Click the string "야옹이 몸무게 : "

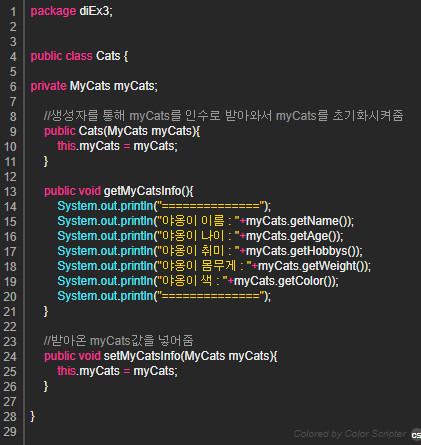[x=204, y=266]
